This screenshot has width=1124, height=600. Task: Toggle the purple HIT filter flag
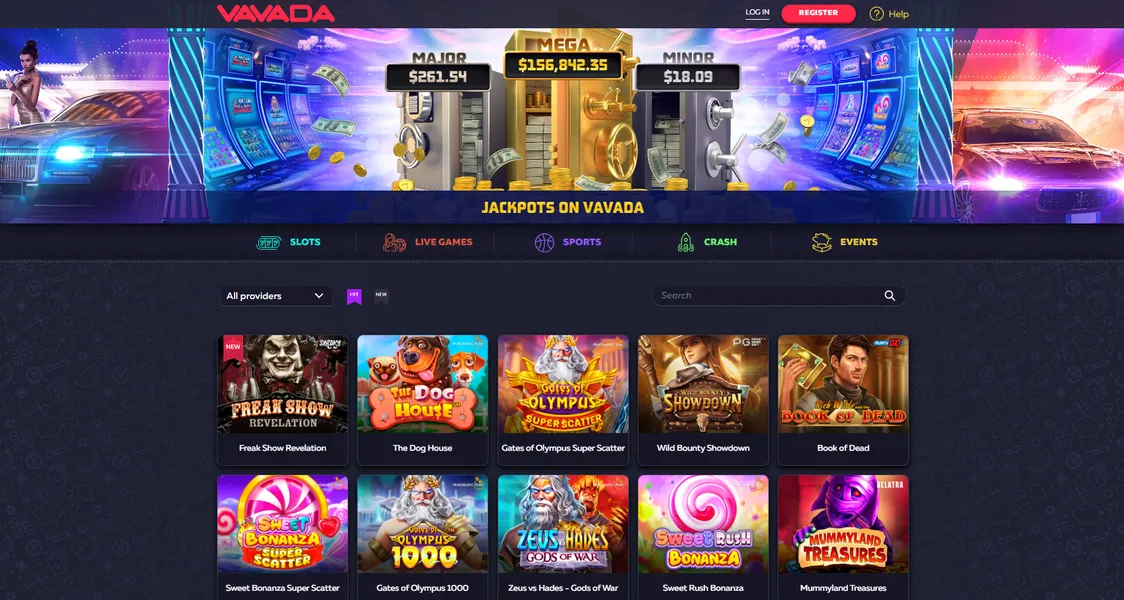(354, 296)
